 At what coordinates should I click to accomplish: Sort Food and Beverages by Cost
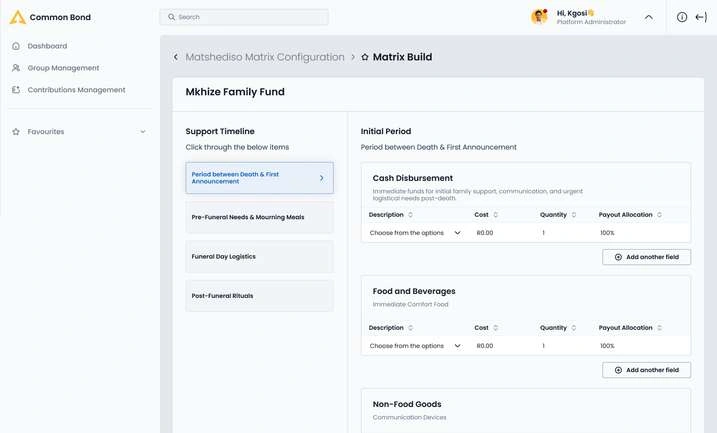tap(495, 328)
